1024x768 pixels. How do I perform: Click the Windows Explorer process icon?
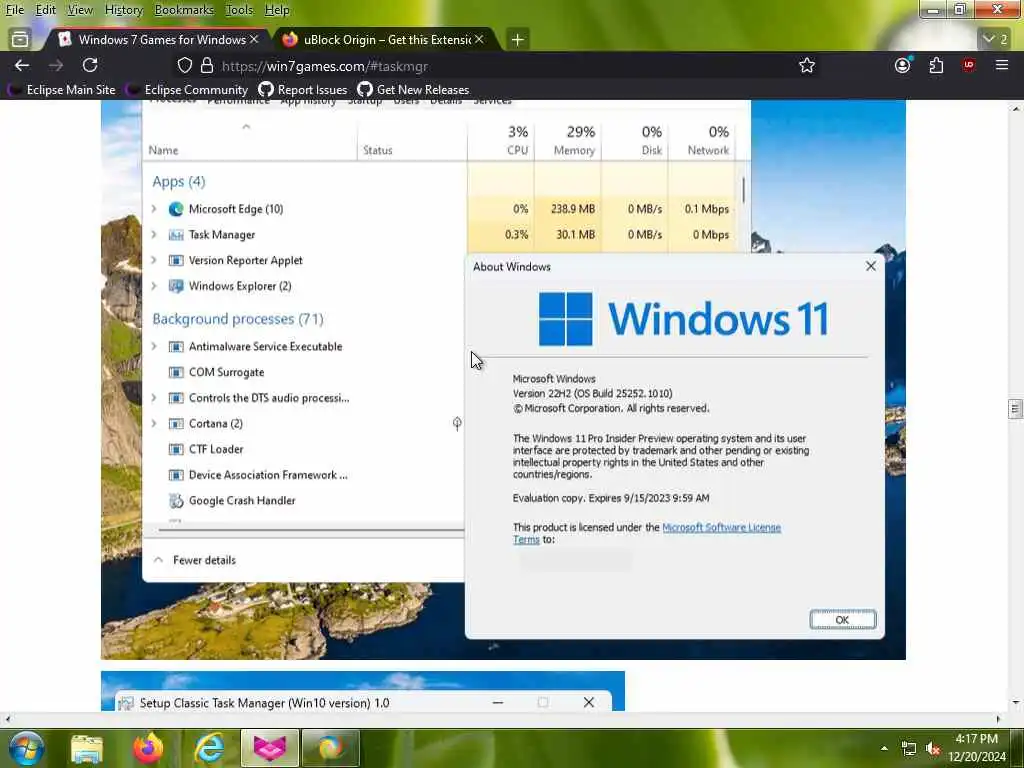pyautogui.click(x=176, y=285)
